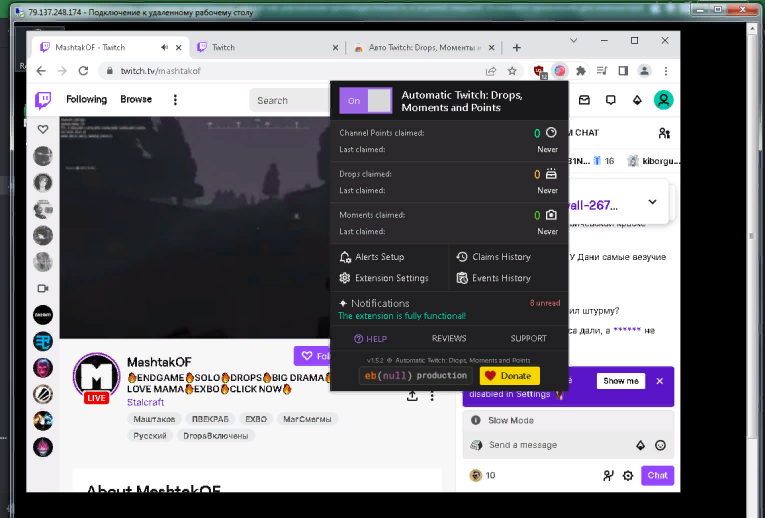Open Alerts Setup in extension popup
Viewport: 765px width, 518px height.
tap(372, 257)
